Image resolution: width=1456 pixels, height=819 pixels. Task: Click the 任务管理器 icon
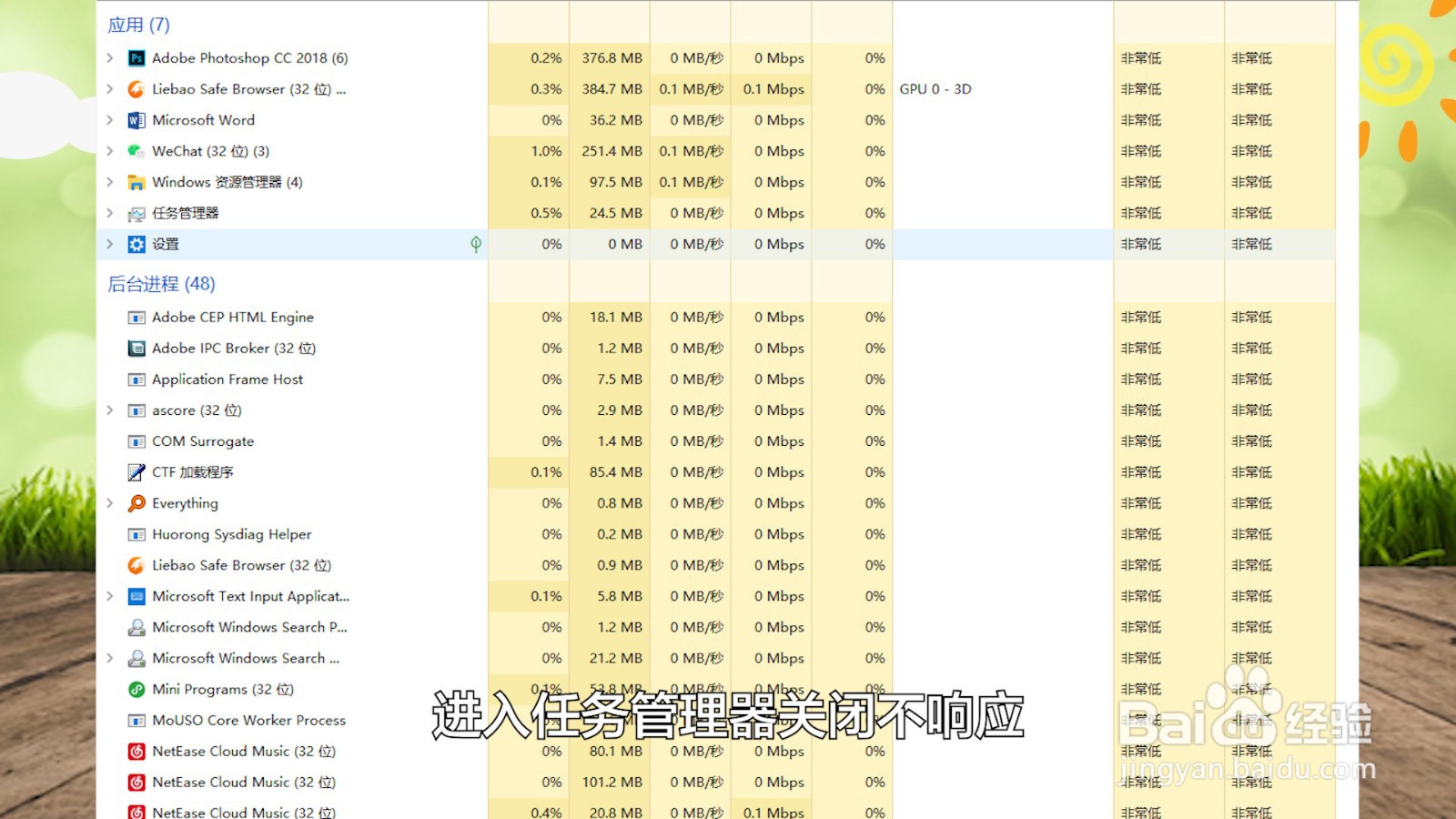[136, 214]
